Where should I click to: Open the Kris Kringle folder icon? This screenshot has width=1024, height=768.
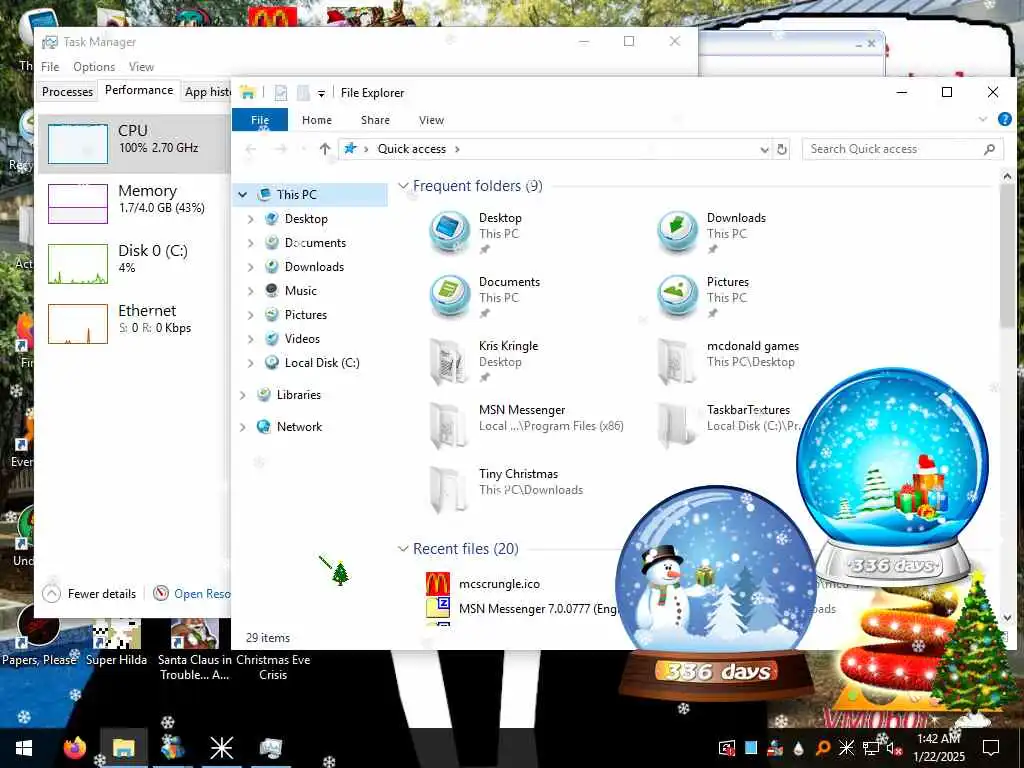coord(449,360)
